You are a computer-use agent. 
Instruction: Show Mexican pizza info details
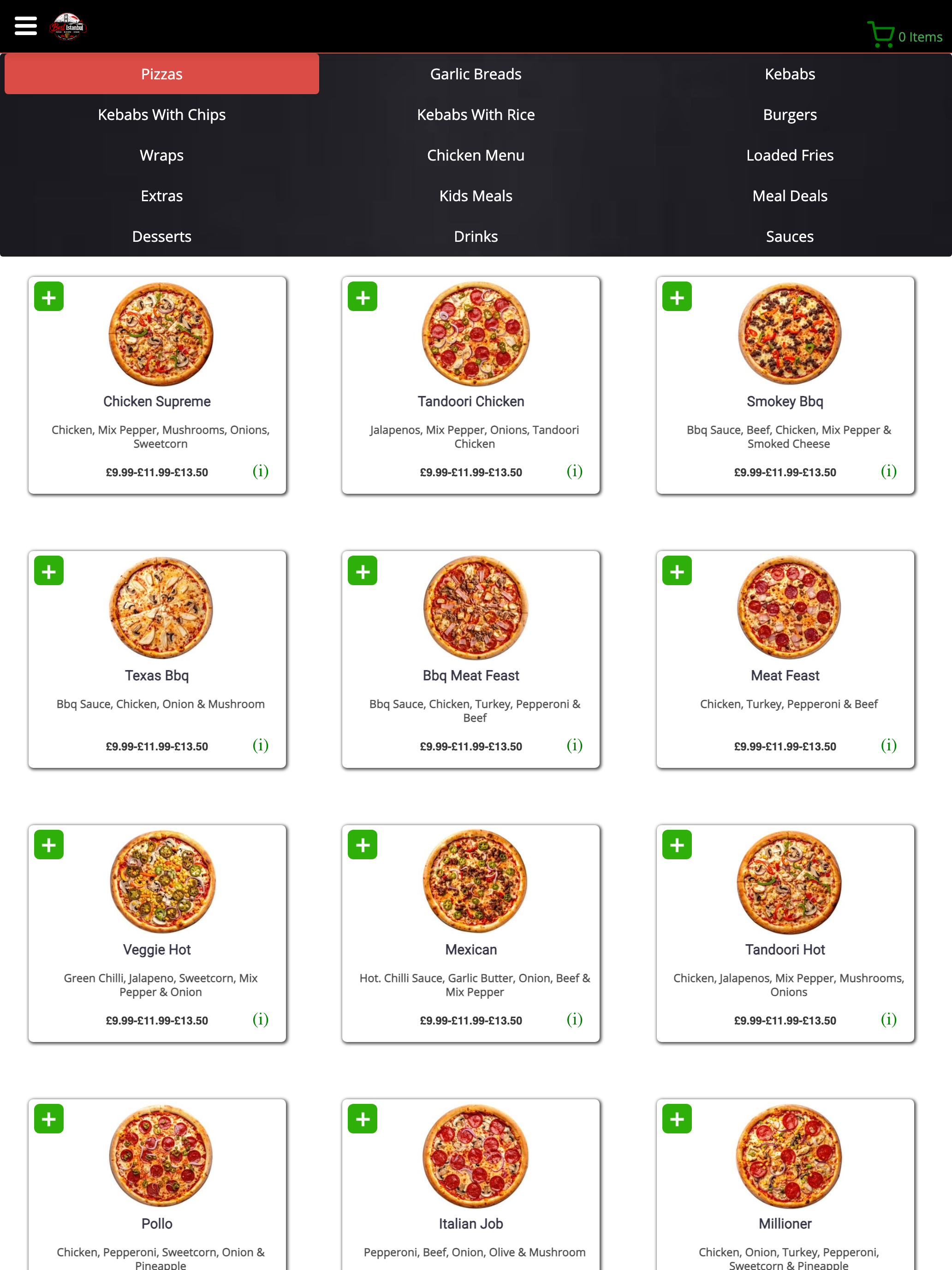coord(574,1019)
